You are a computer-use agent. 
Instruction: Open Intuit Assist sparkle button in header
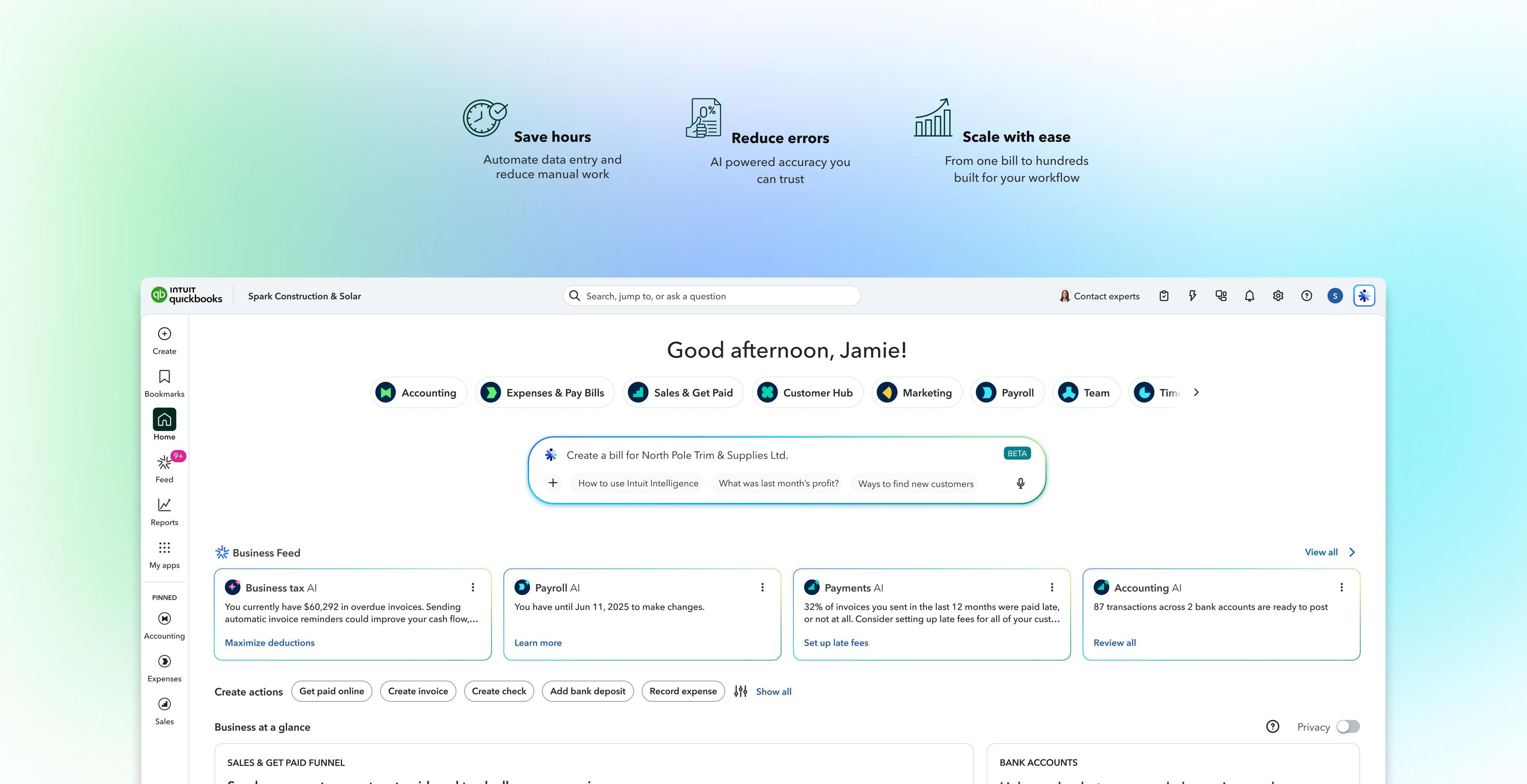1364,296
